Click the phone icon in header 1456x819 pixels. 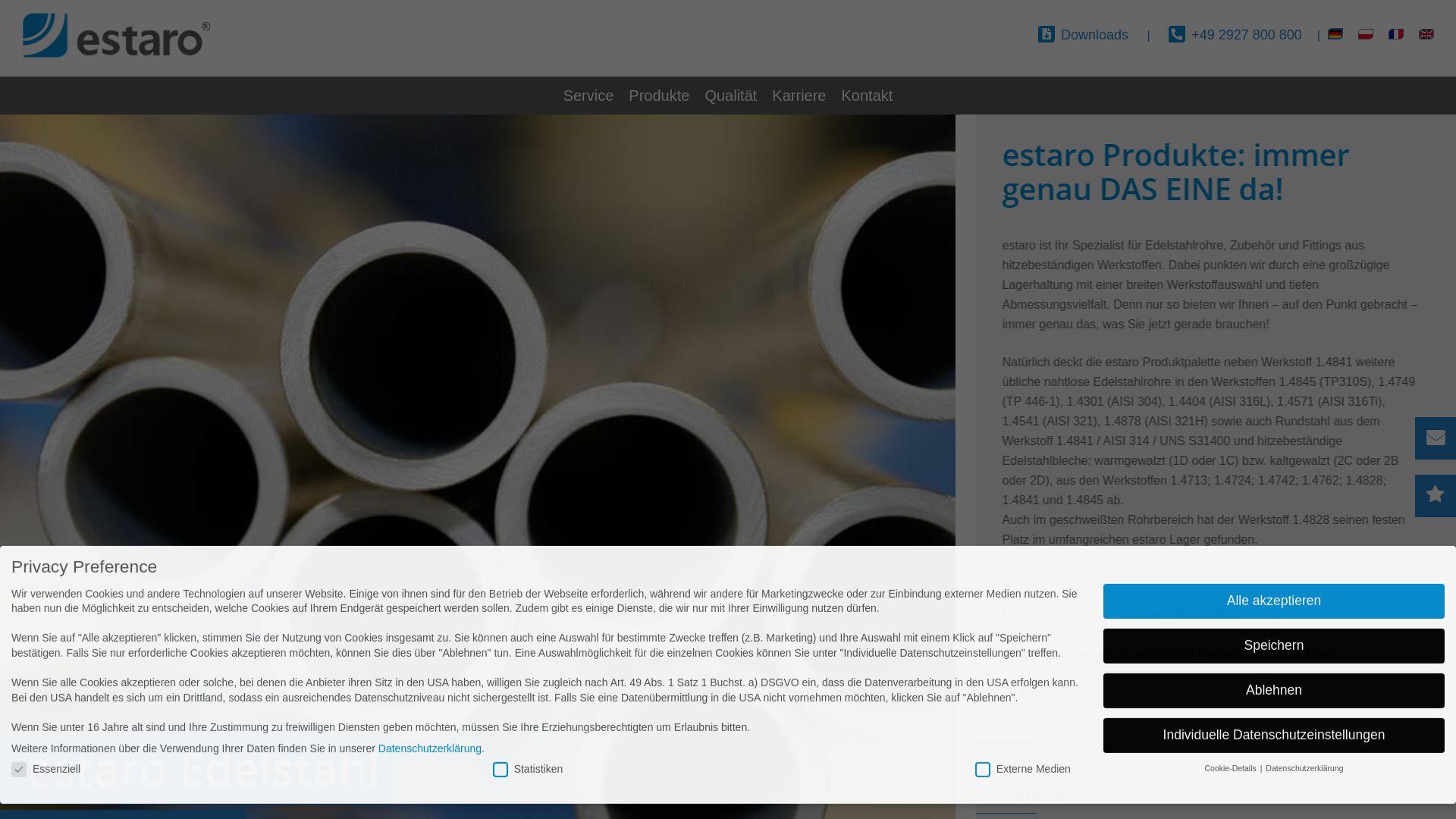pyautogui.click(x=1177, y=34)
